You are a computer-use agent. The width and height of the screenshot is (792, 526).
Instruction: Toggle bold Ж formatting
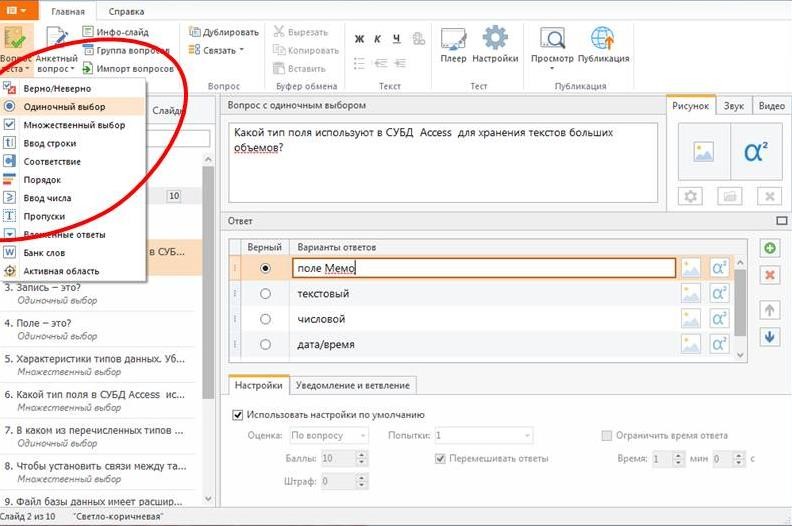[x=359, y=39]
